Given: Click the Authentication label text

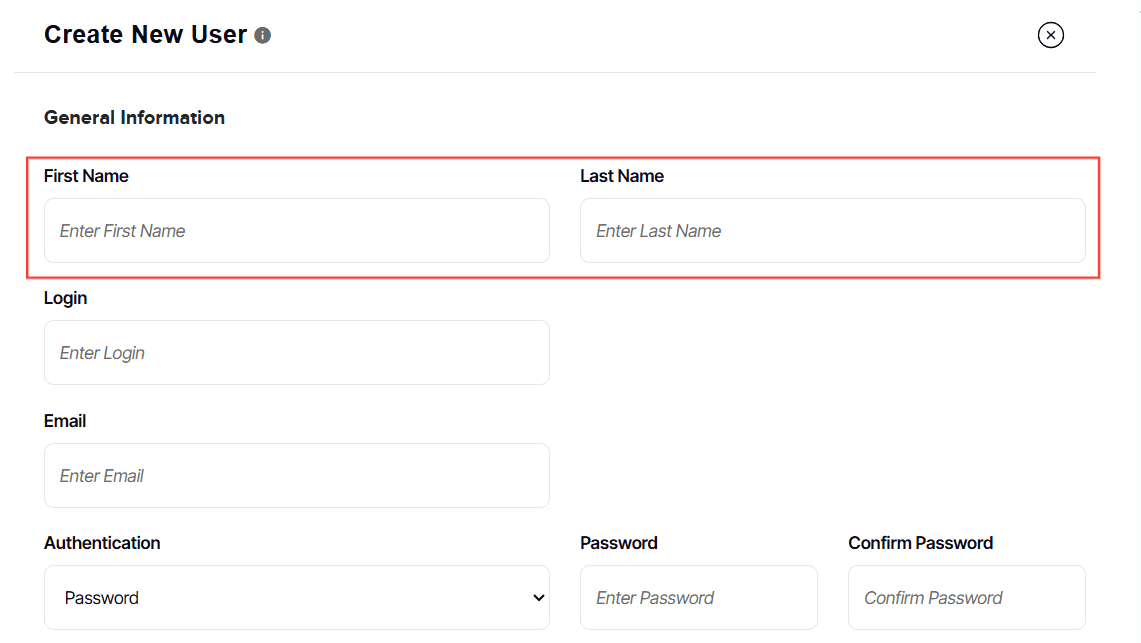Looking at the screenshot, I should pos(102,543).
